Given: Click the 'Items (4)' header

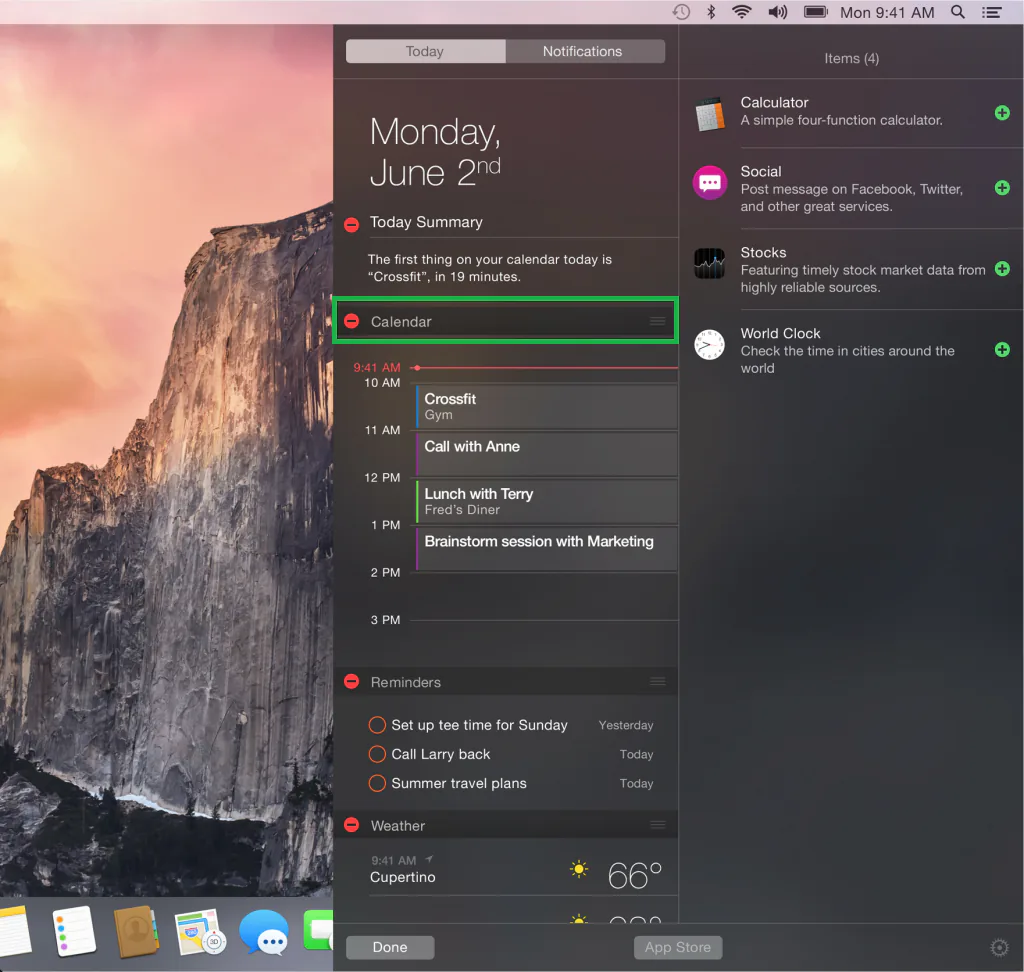Looking at the screenshot, I should coord(852,58).
